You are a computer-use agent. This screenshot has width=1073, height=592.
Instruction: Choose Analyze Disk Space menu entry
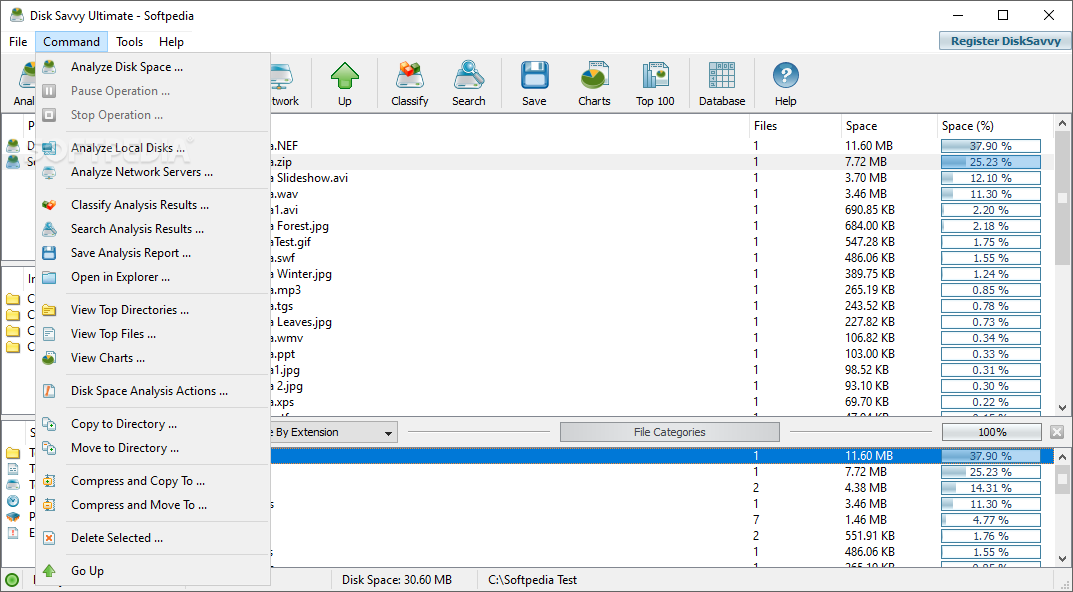[x=153, y=67]
